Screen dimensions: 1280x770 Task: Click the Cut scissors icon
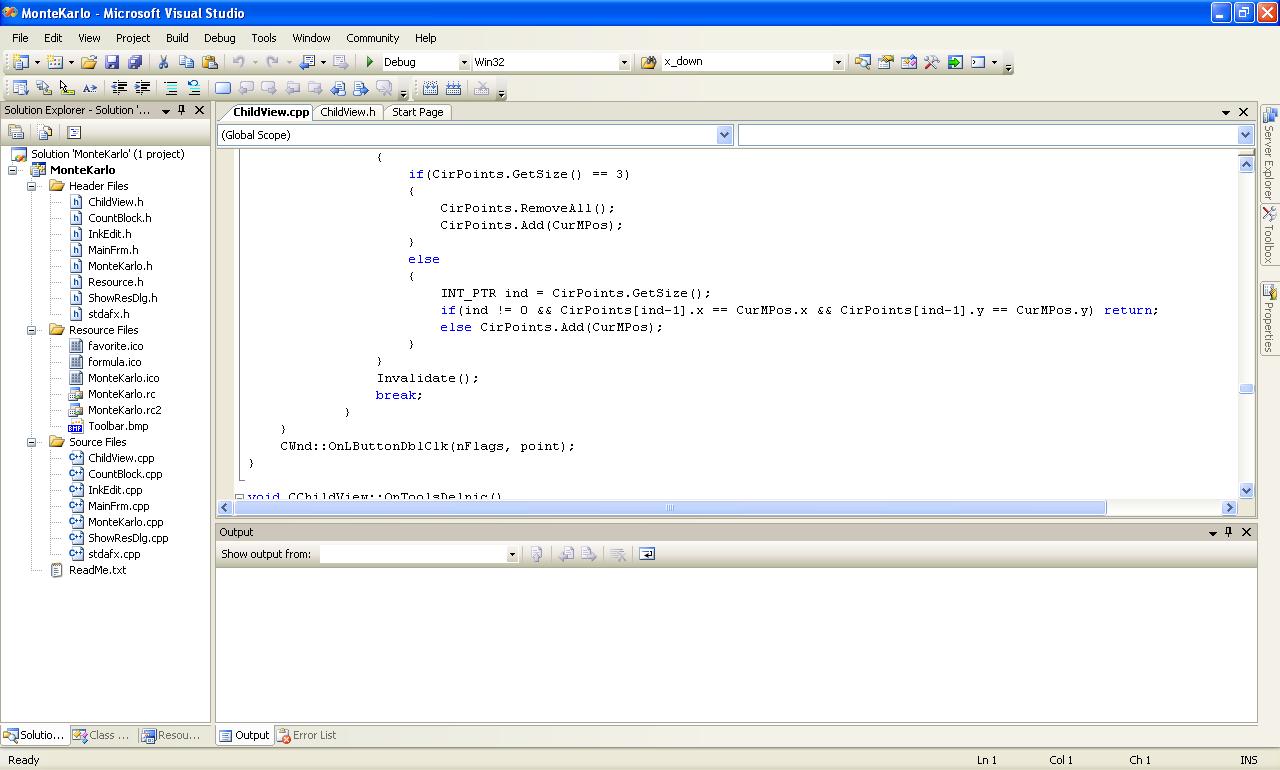[x=163, y=62]
